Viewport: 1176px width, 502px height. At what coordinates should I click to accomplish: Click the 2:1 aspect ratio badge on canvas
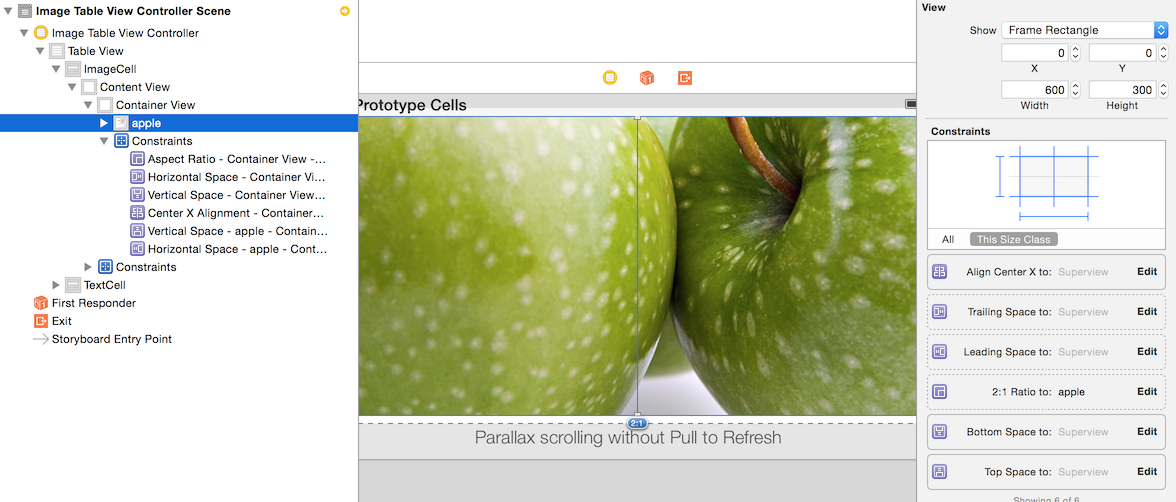coord(638,423)
